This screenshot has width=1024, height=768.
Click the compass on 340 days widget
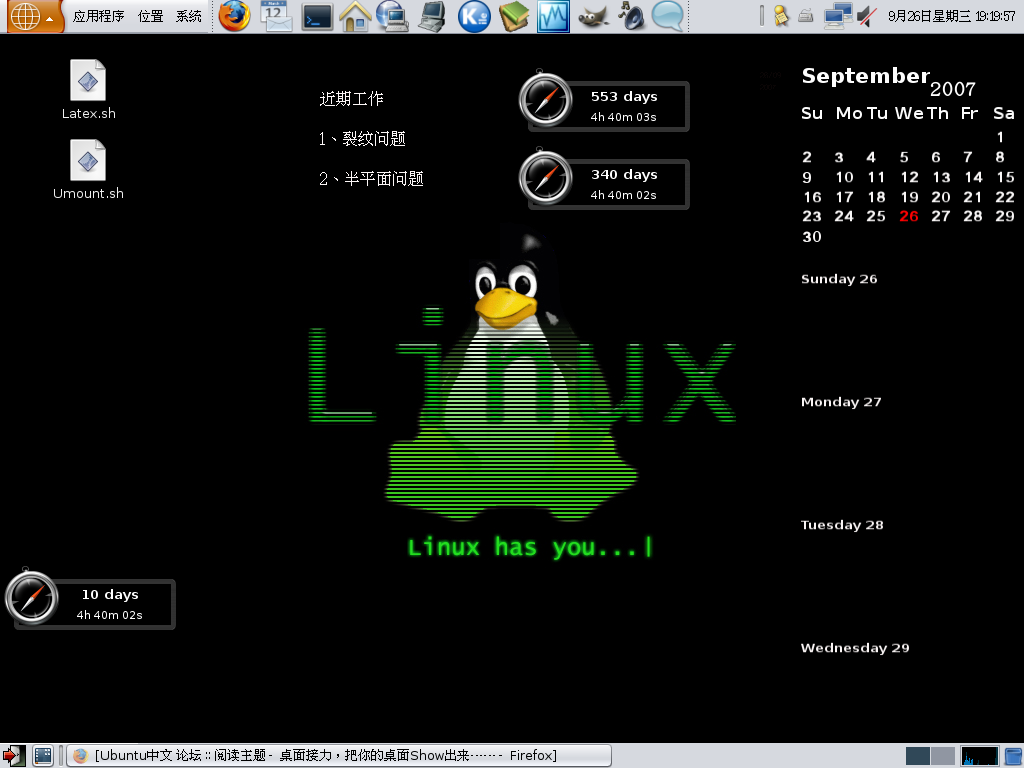(x=545, y=178)
